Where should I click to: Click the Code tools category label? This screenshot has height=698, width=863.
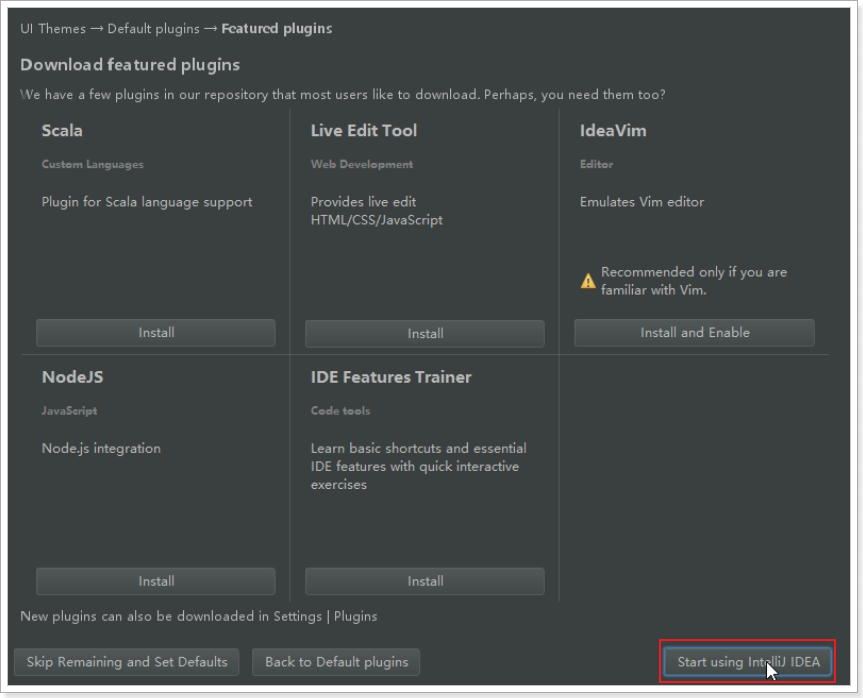[x=340, y=411]
